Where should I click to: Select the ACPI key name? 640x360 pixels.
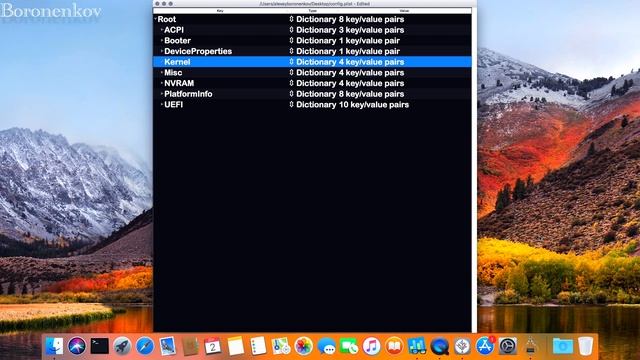(174, 30)
